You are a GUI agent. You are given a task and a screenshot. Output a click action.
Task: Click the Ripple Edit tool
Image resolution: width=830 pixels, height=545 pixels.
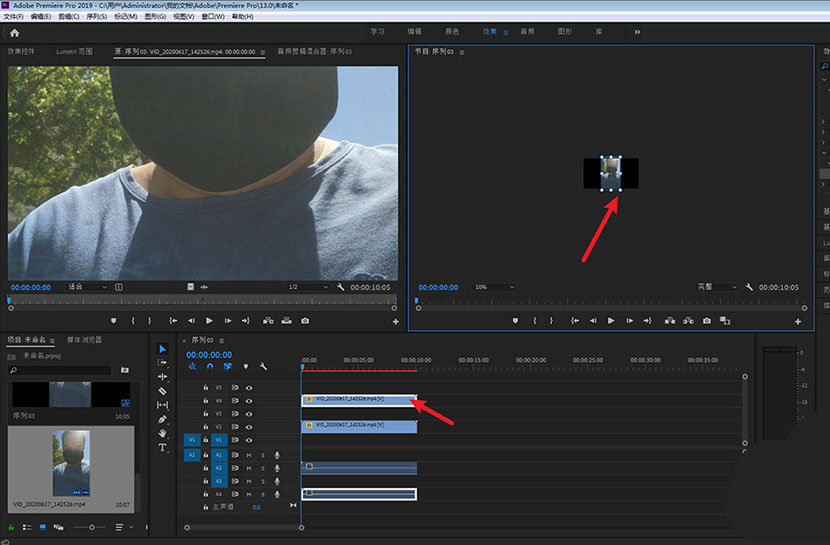click(x=163, y=377)
